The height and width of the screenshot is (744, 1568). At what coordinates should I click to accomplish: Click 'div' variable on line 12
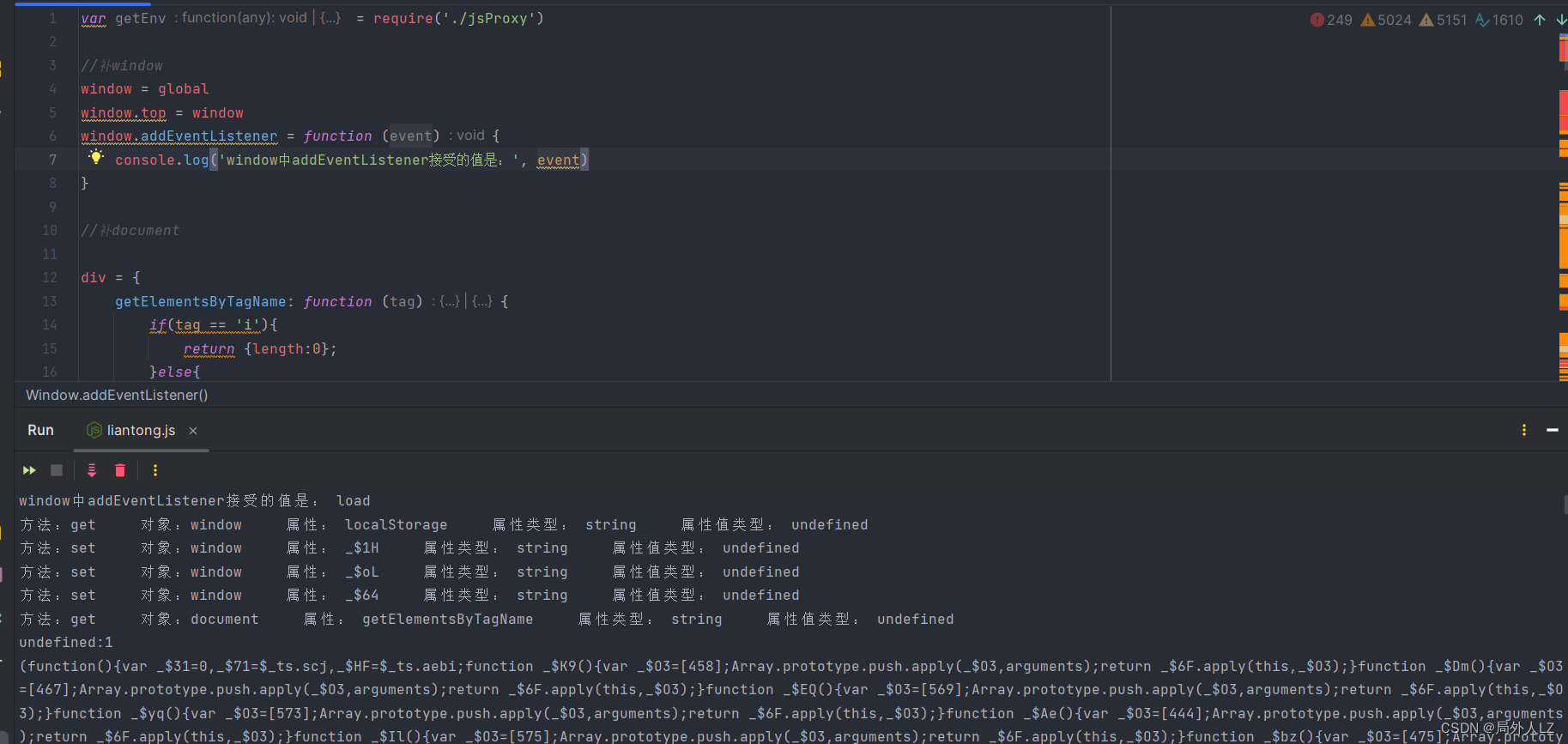[94, 278]
